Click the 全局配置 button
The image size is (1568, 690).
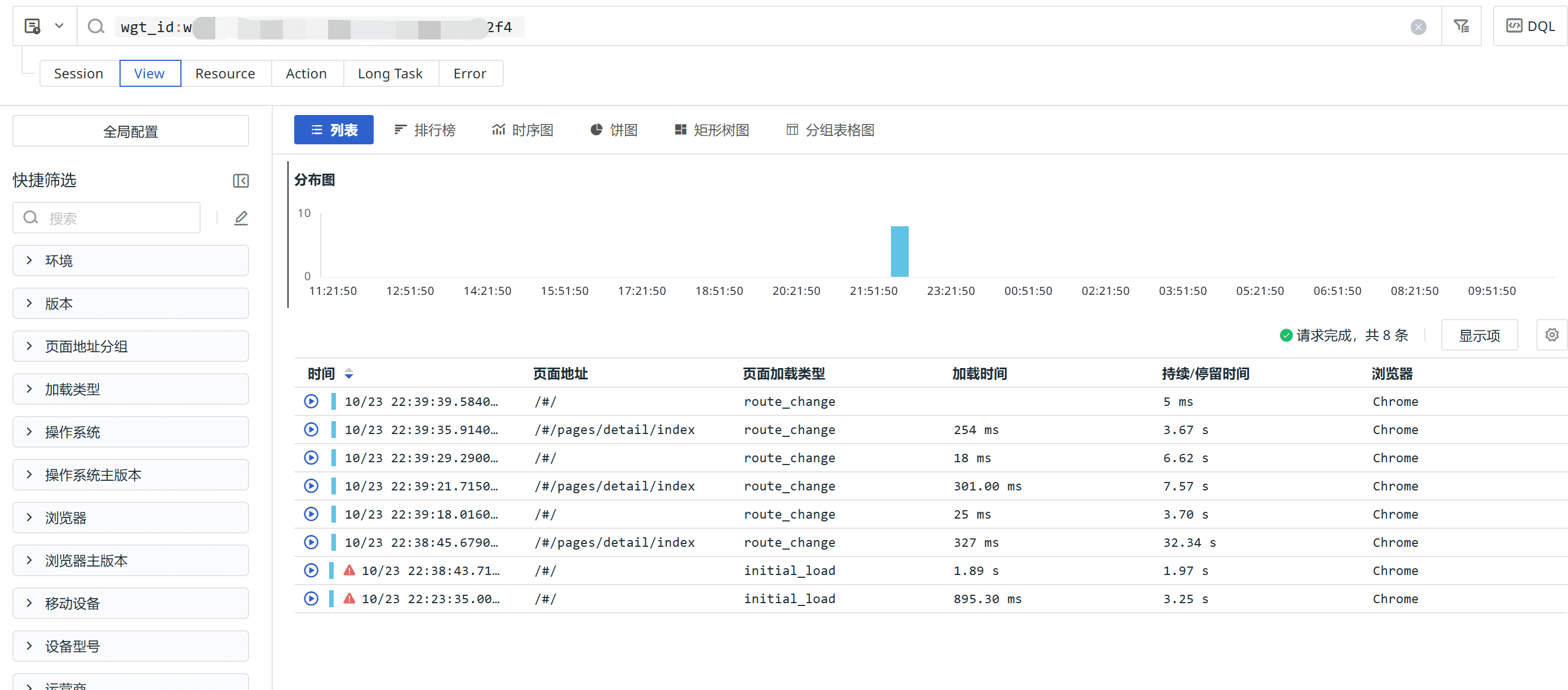(130, 131)
